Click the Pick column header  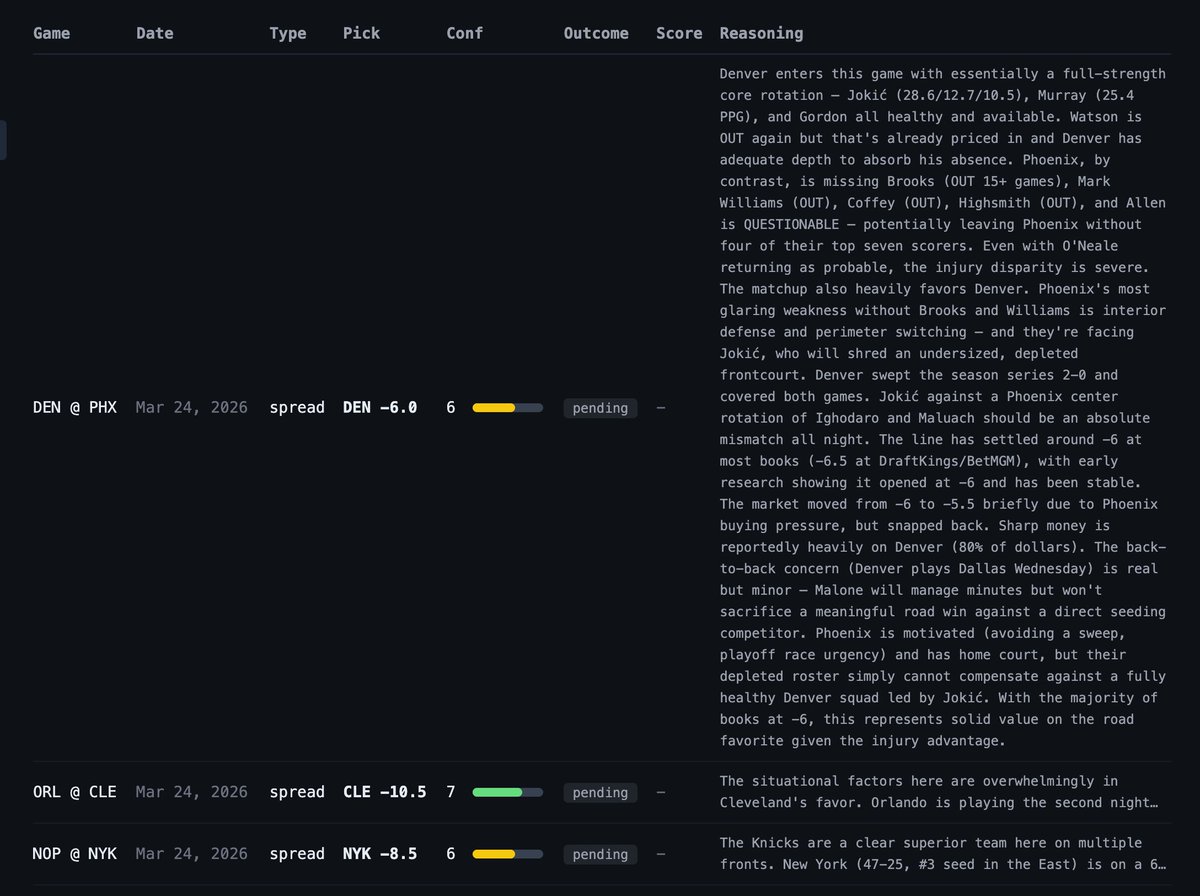click(x=362, y=33)
